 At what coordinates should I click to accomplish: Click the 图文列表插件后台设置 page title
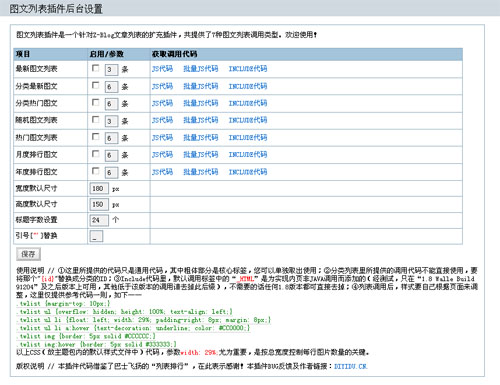[56, 9]
